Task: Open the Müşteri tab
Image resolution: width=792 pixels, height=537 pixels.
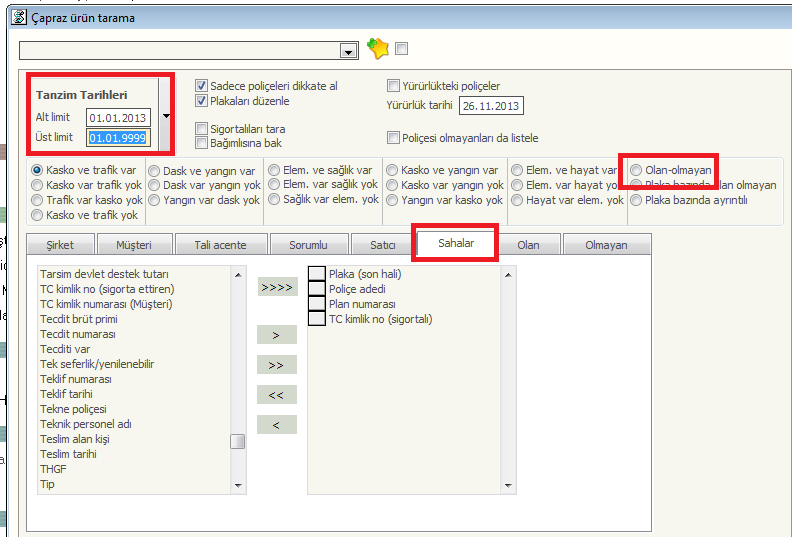Action: (135, 245)
